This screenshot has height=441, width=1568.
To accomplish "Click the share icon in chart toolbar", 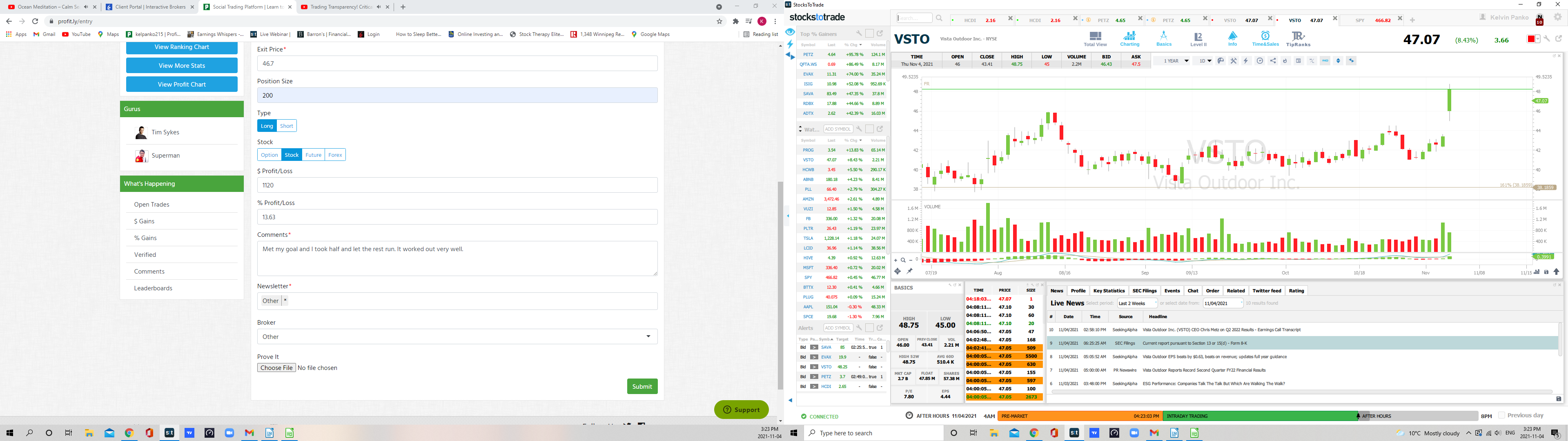I will pos(1273,61).
